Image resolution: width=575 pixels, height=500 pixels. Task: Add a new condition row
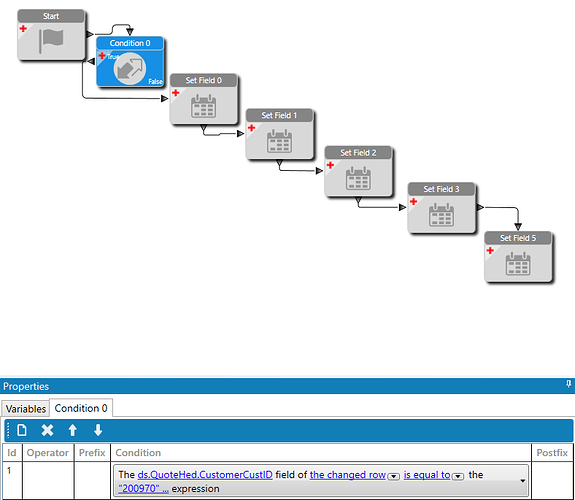tap(22, 430)
